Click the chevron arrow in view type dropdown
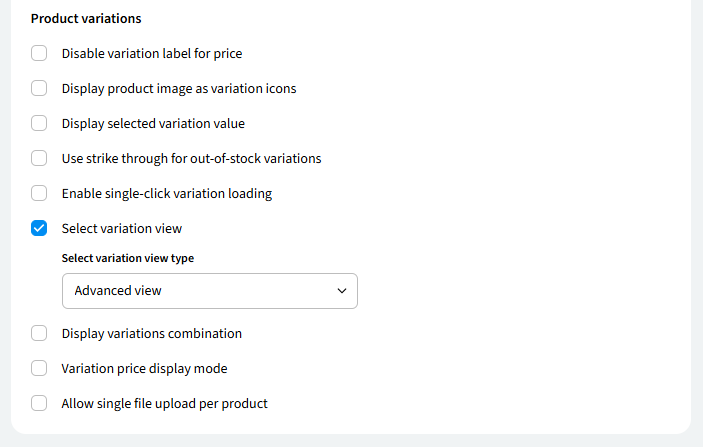This screenshot has width=703, height=447. pyautogui.click(x=342, y=290)
